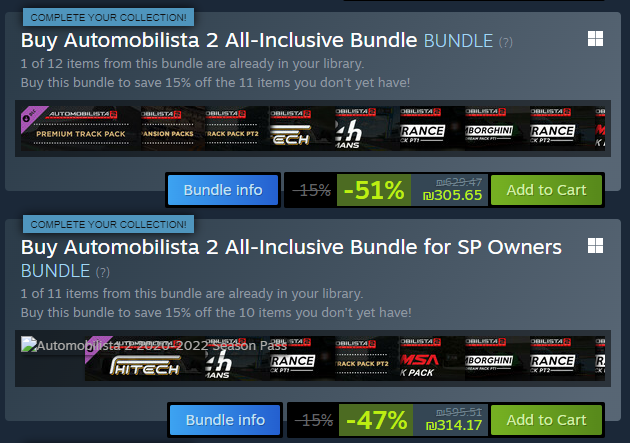The width and height of the screenshot is (630, 443).
Task: Open Lamborghini Dream Pack thumbnail in first bundle
Action: pos(497,128)
